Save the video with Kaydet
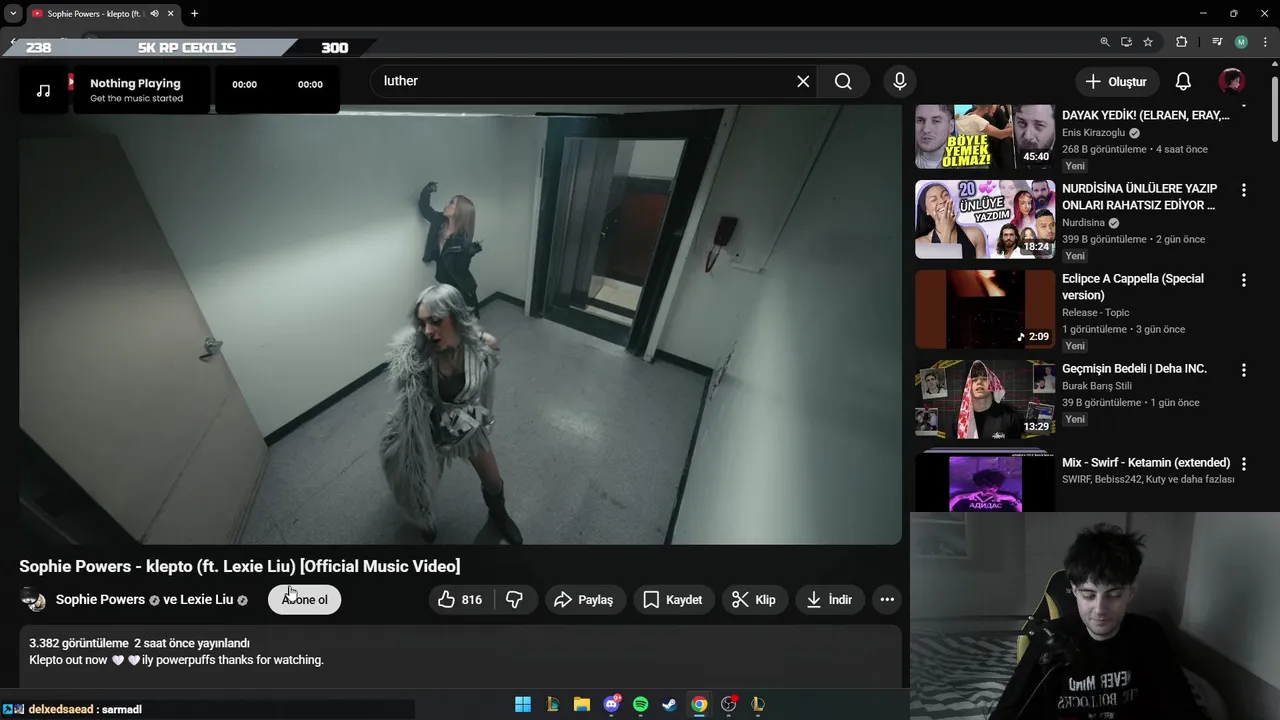The width and height of the screenshot is (1280, 720). [674, 600]
